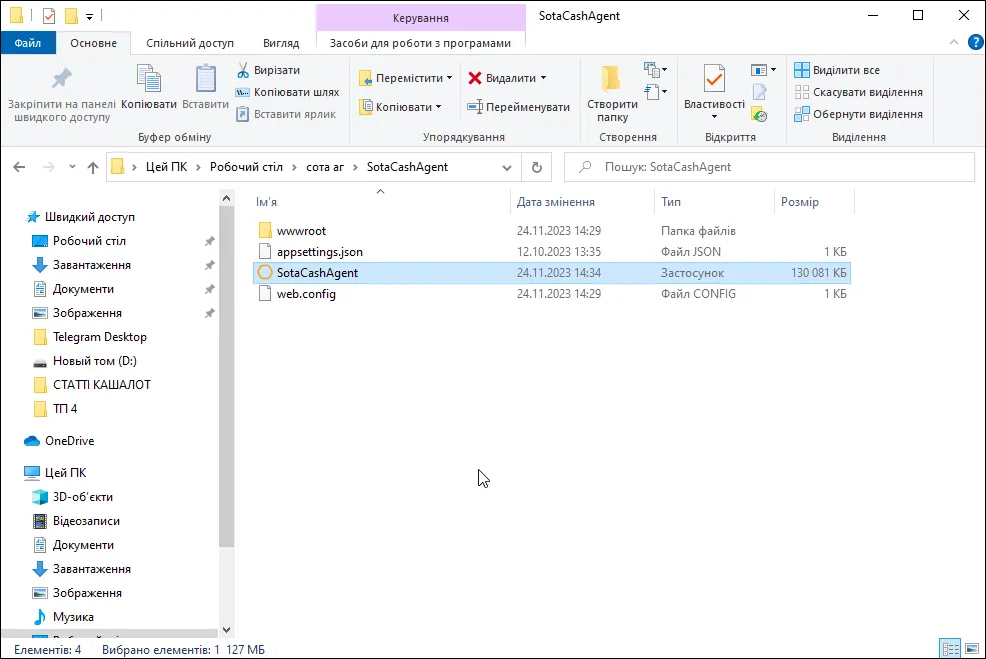The height and width of the screenshot is (659, 986).
Task: Select appsettings.json file
Action: [551, 252]
